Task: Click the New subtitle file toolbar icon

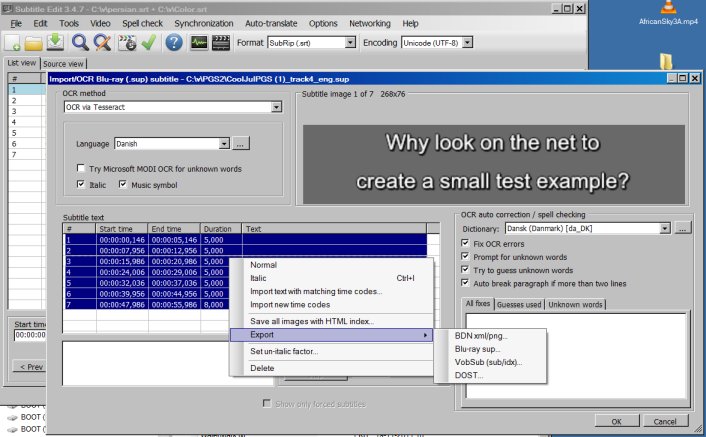Action: (x=13, y=43)
